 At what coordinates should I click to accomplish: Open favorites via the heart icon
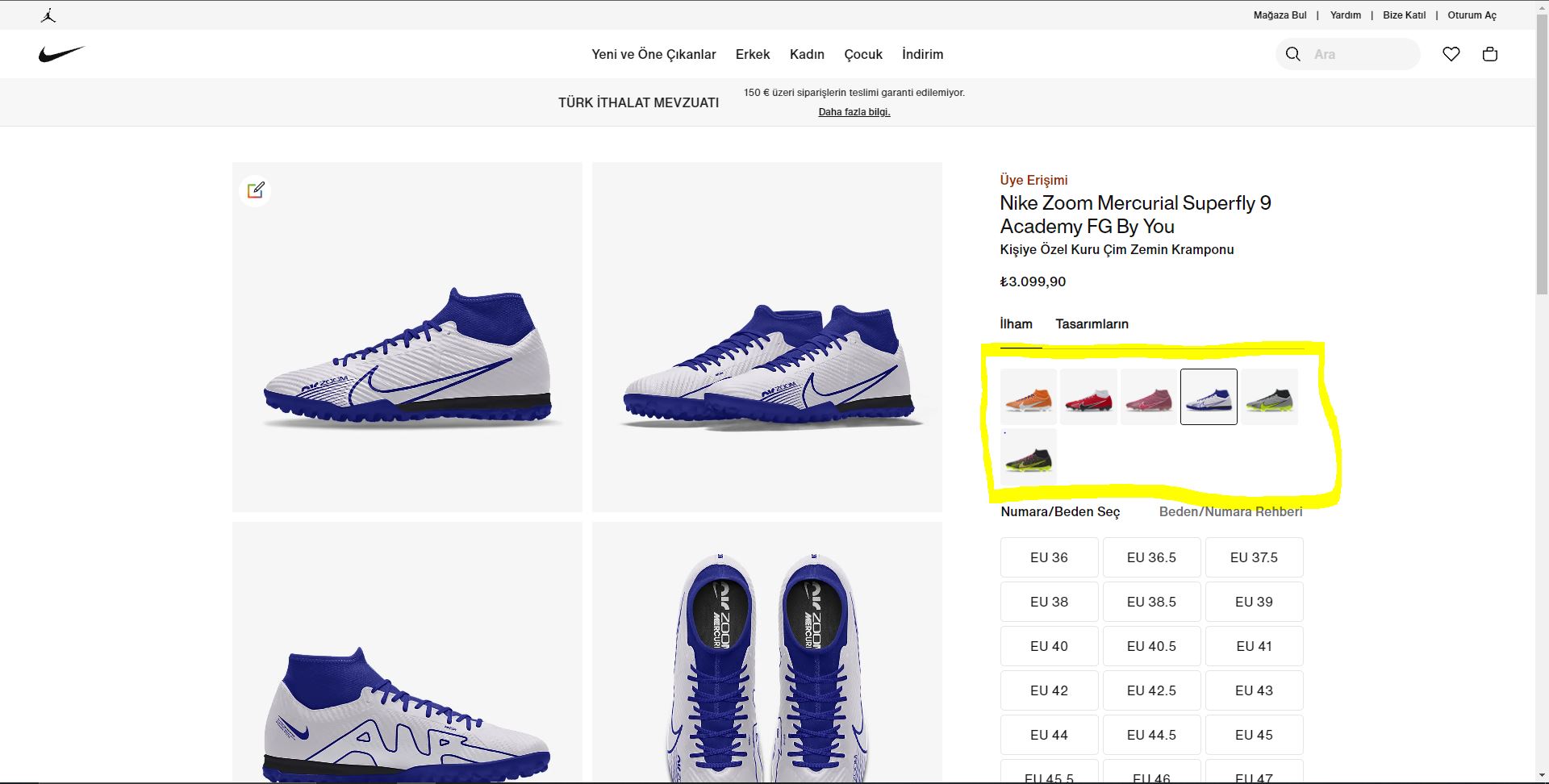1451,54
